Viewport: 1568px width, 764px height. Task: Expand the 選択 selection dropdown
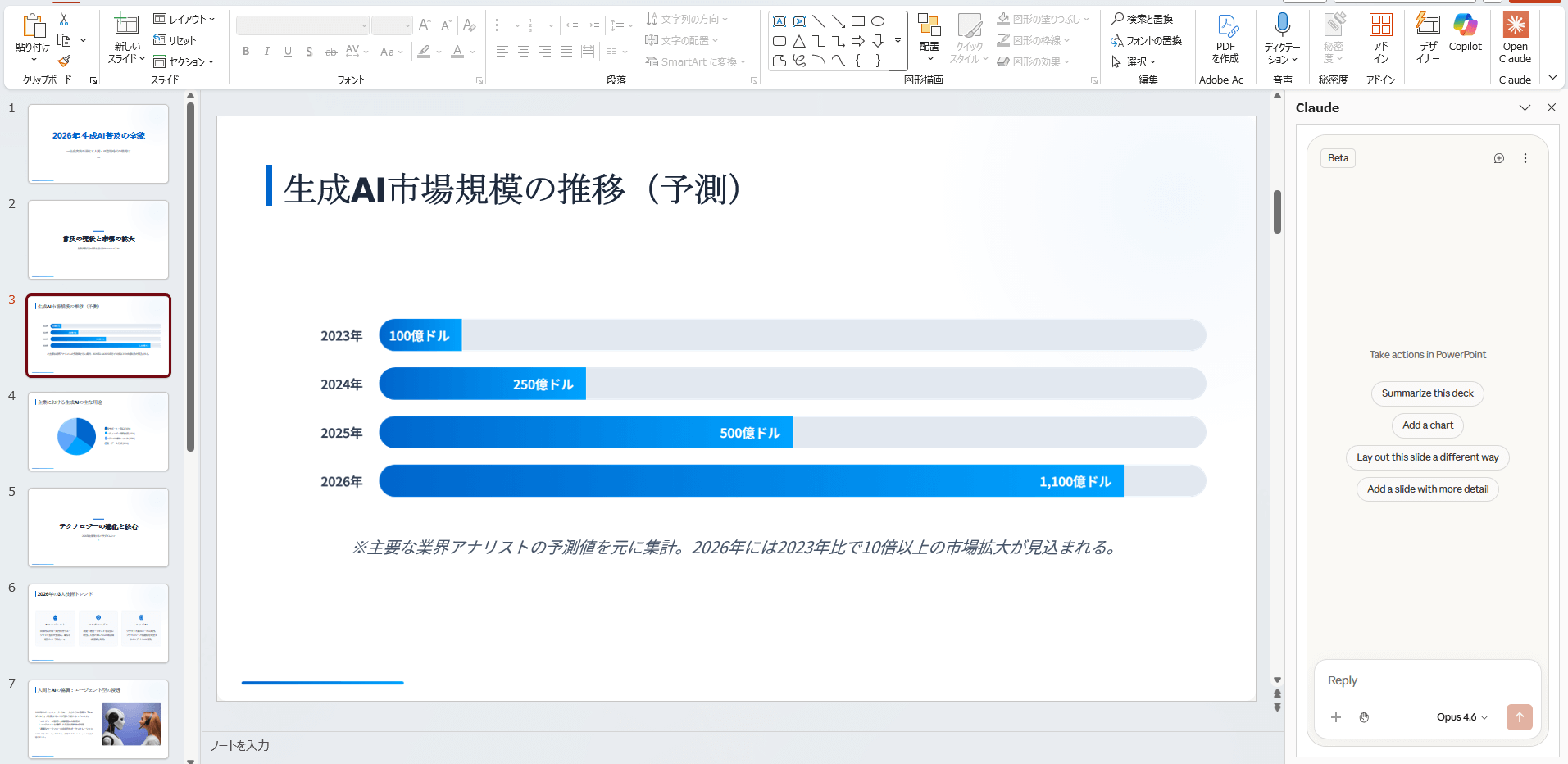[1134, 61]
